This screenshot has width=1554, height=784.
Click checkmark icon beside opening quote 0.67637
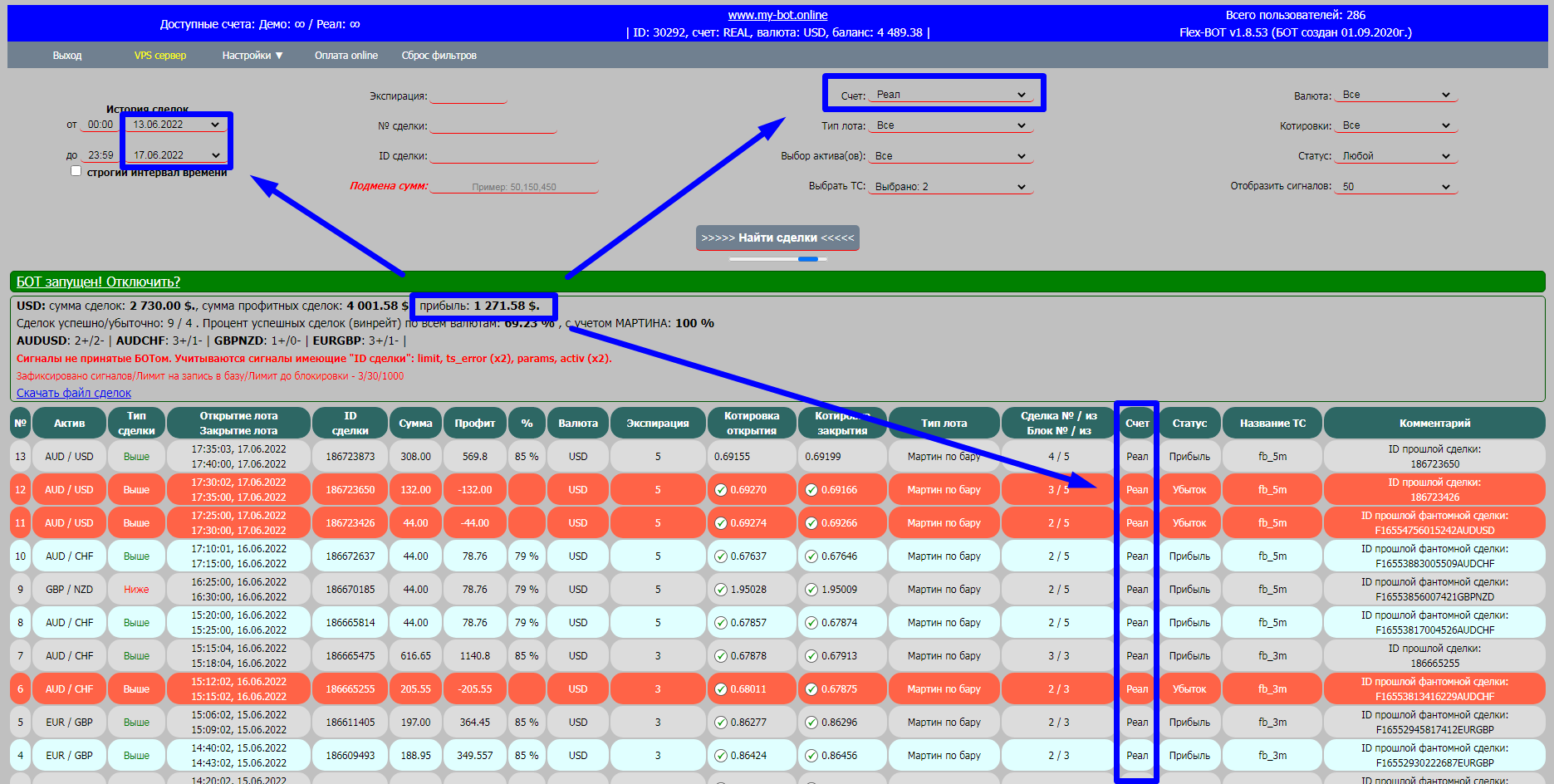click(721, 556)
